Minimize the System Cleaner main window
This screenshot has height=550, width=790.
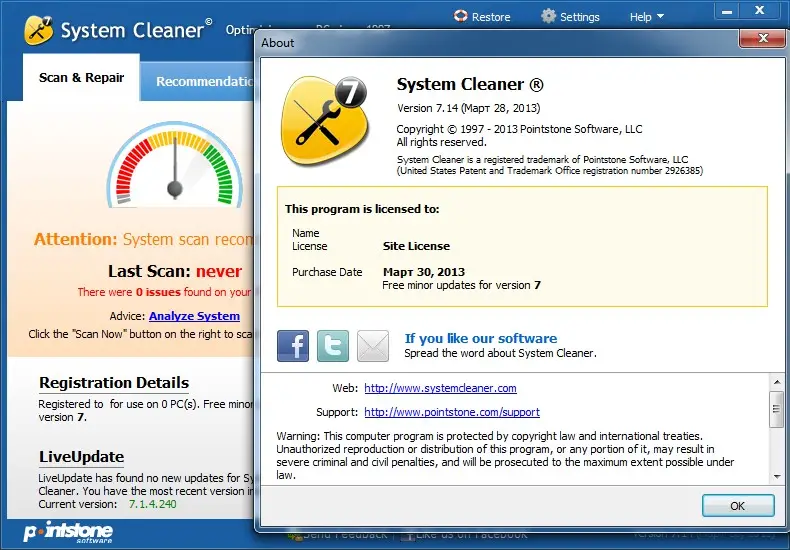pyautogui.click(x=727, y=12)
